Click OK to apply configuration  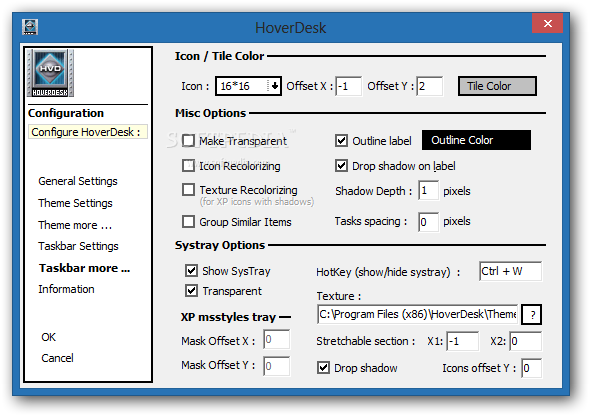tap(49, 337)
